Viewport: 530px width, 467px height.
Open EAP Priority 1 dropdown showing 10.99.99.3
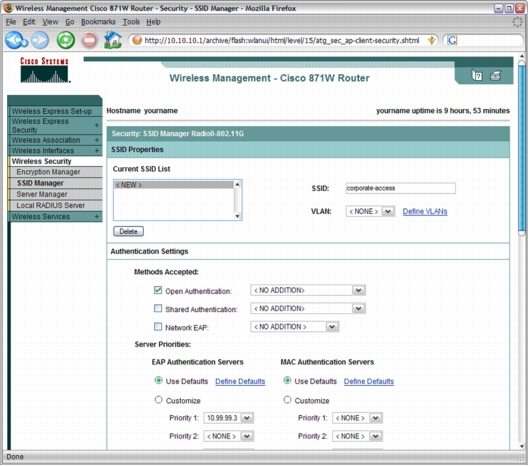point(228,418)
